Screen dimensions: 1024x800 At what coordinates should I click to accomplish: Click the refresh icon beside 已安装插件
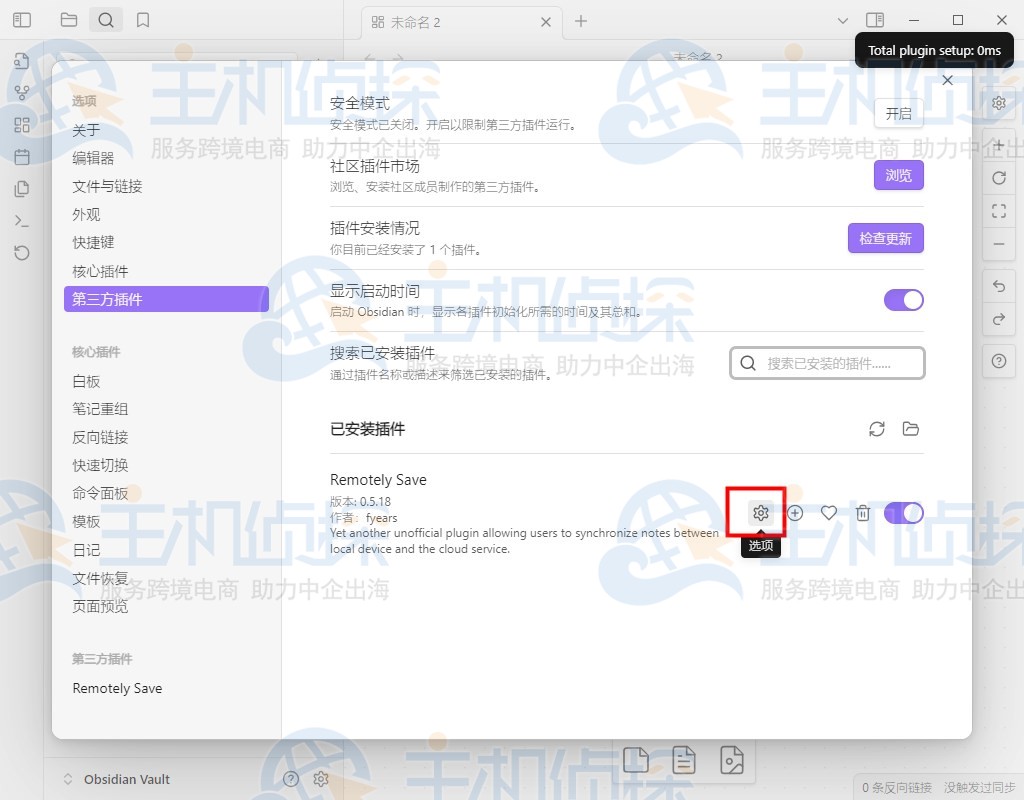click(877, 428)
